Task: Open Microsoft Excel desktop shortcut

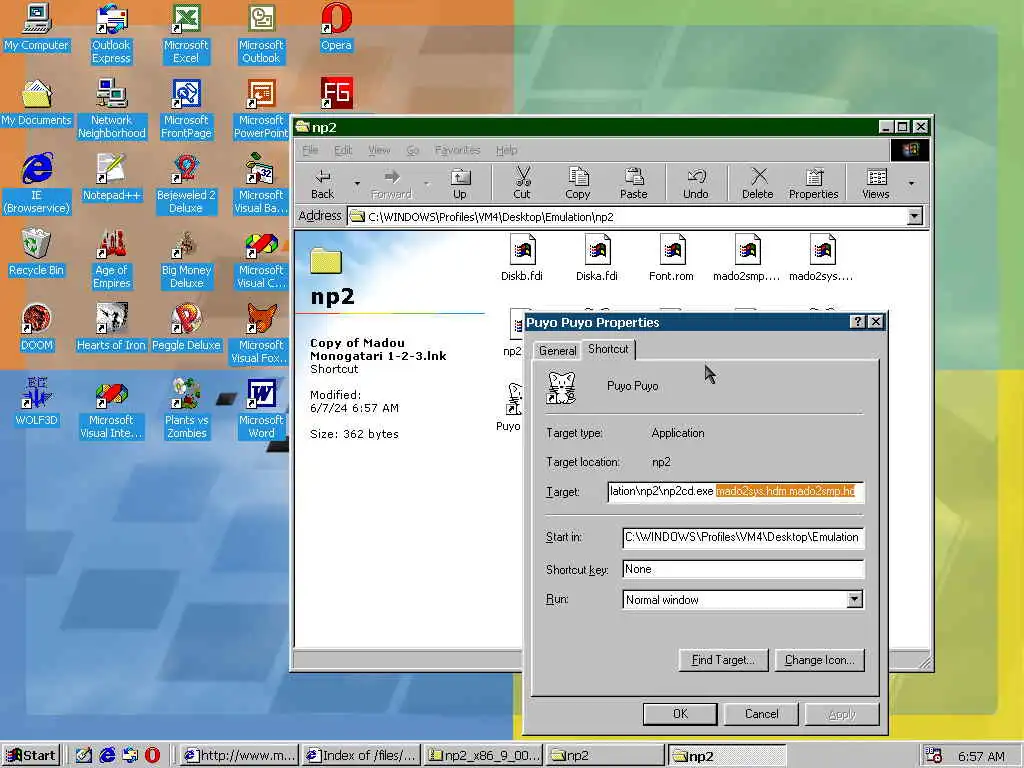Action: click(186, 34)
